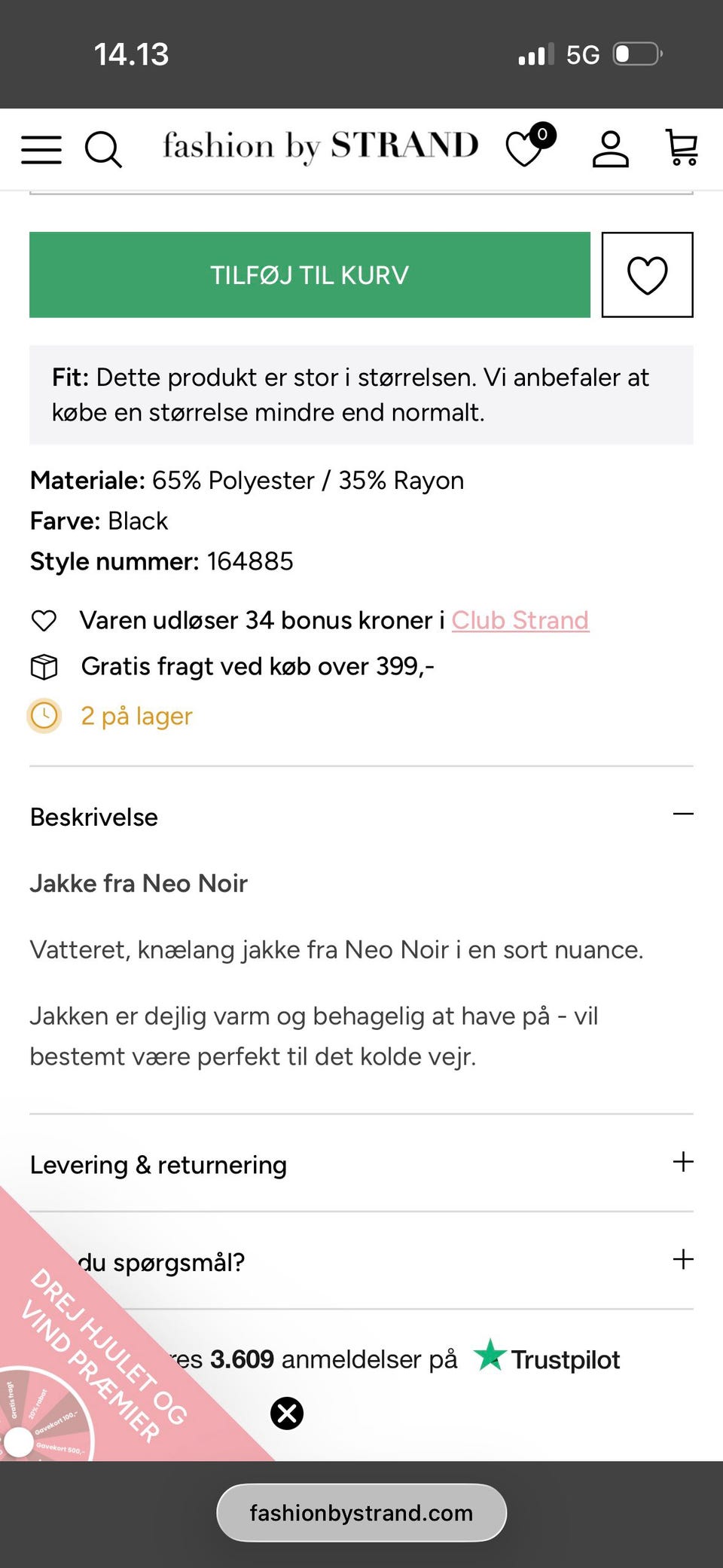Click the package icon next to Gratis fragt

click(44, 666)
